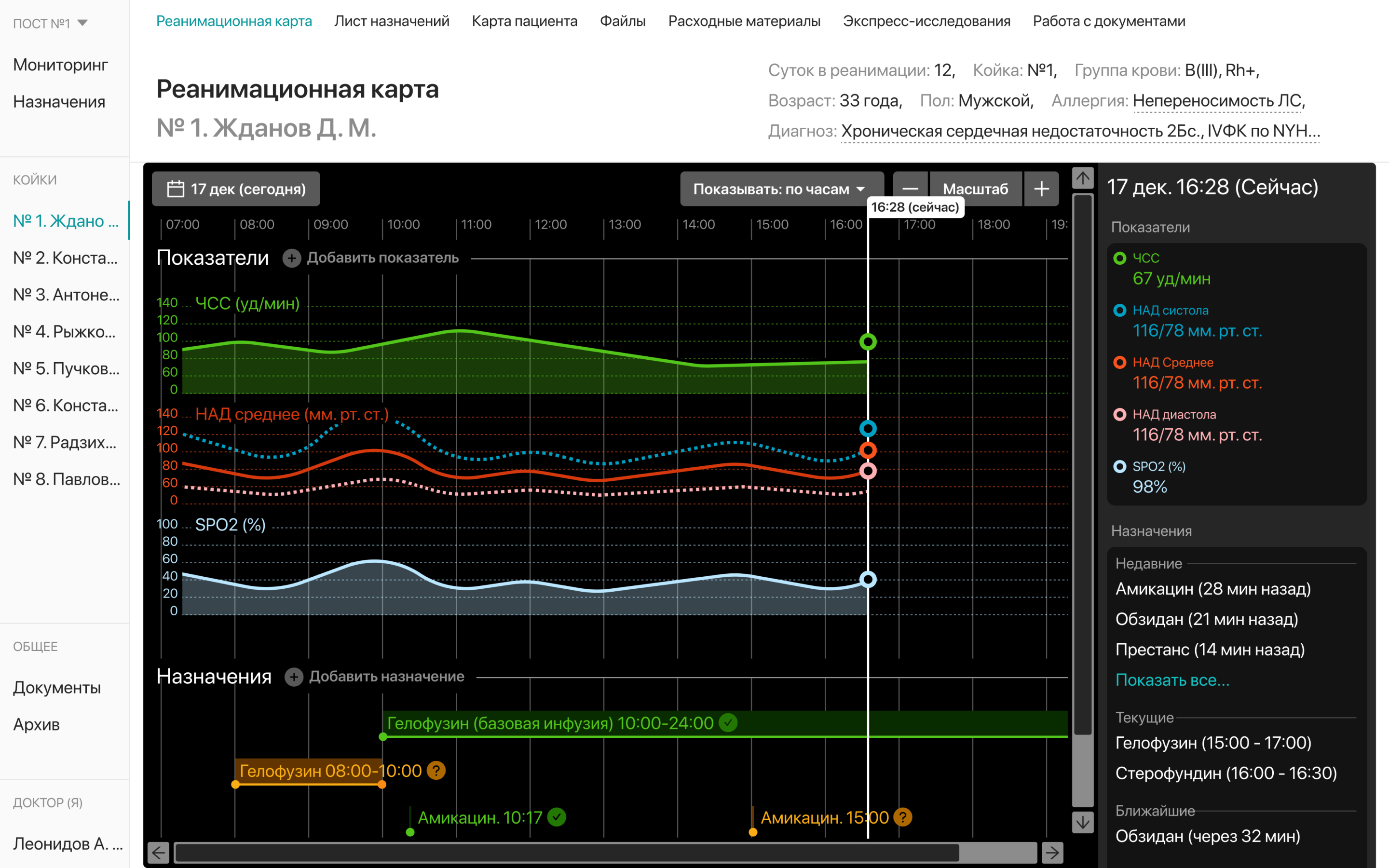Switch to the Лист назначений tab

pyautogui.click(x=392, y=21)
